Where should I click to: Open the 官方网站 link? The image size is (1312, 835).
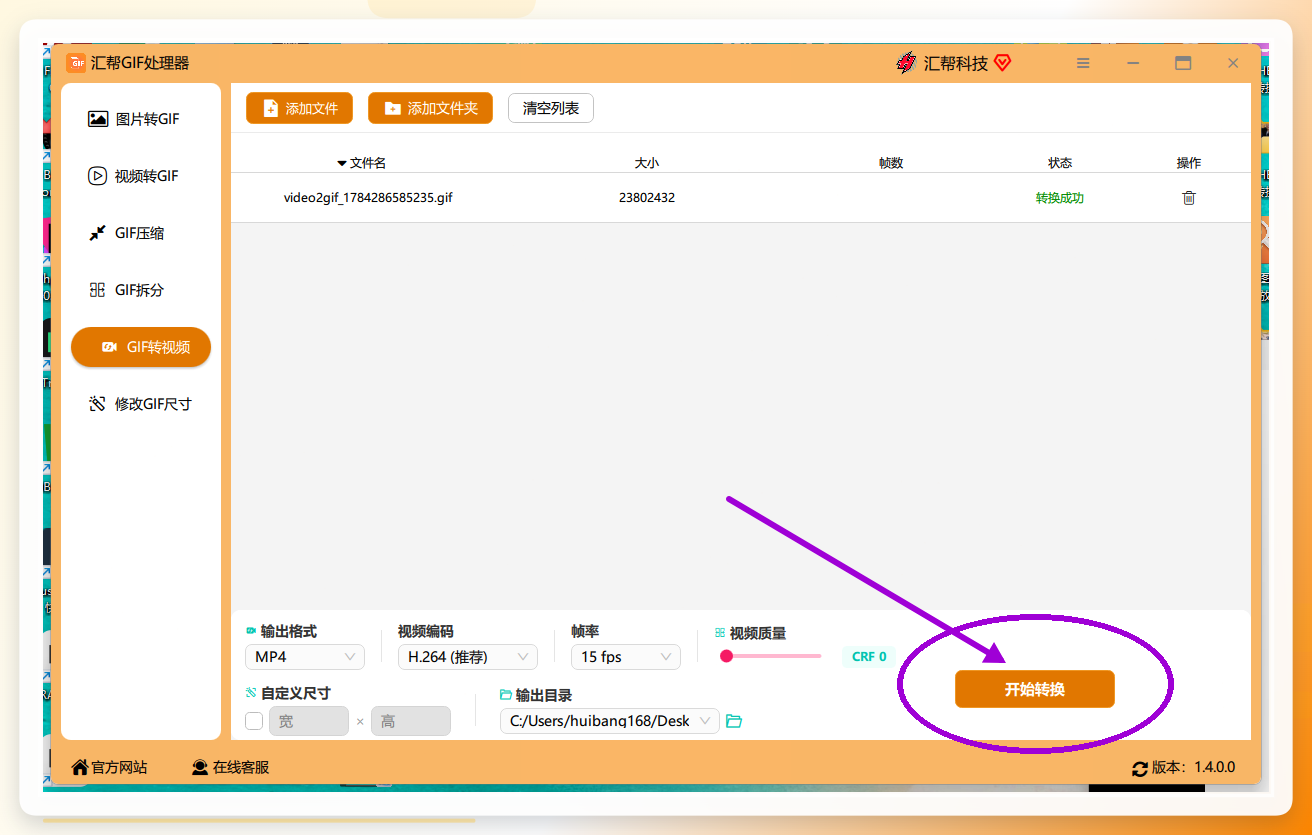click(x=109, y=767)
